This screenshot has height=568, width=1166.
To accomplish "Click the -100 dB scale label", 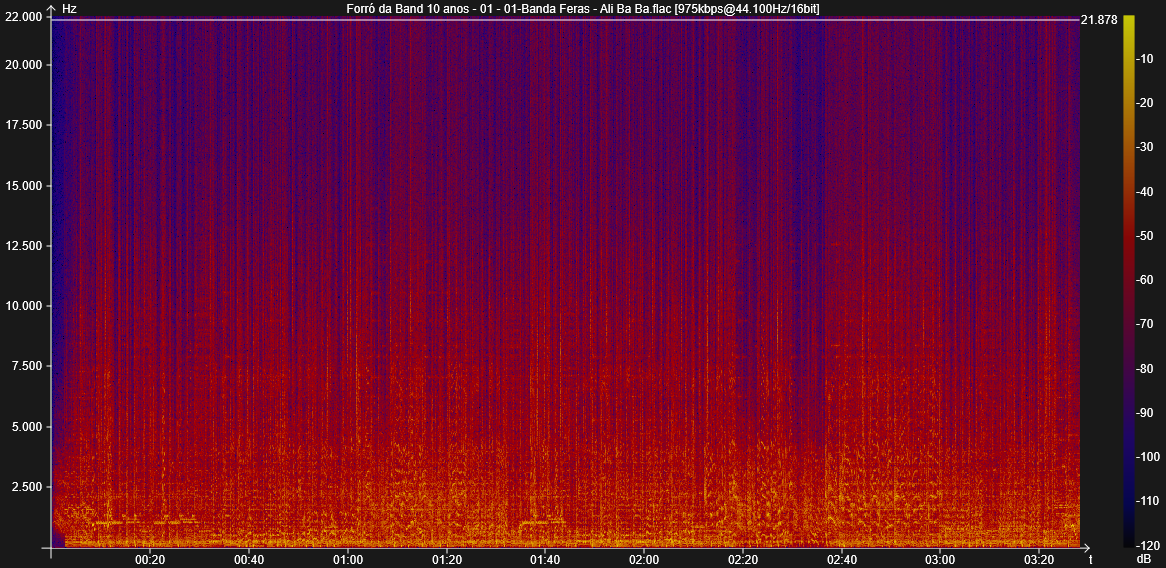I will tap(1147, 456).
